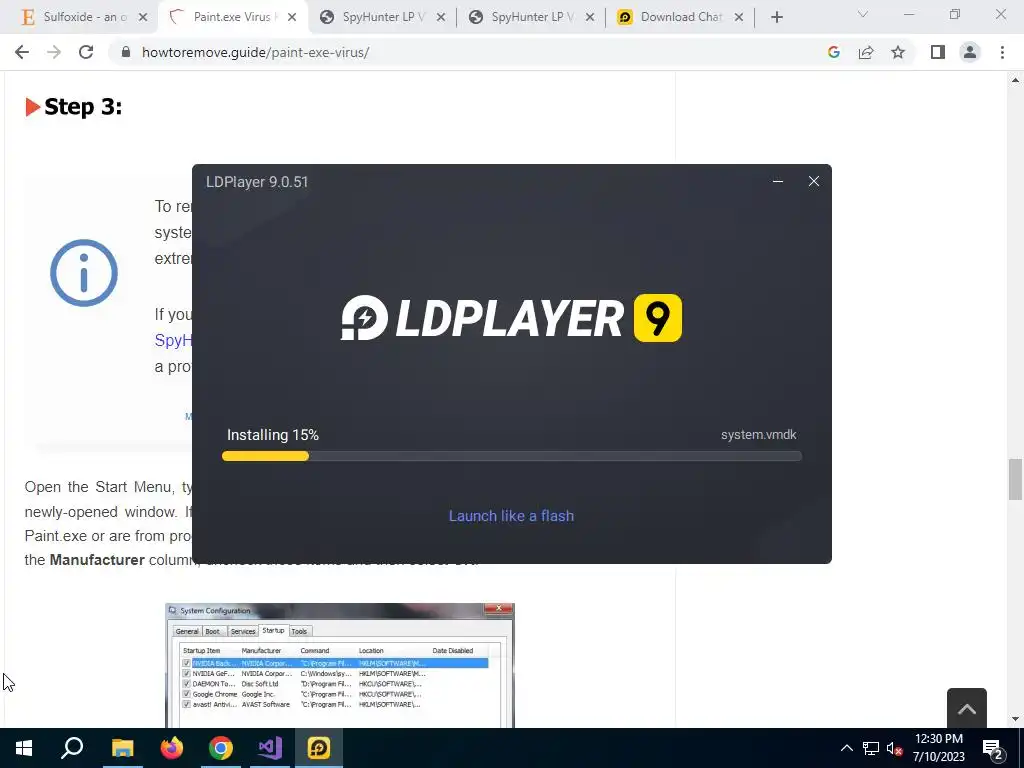This screenshot has width=1024, height=768.
Task: Click the 'Launch like a flash' text
Action: [511, 516]
